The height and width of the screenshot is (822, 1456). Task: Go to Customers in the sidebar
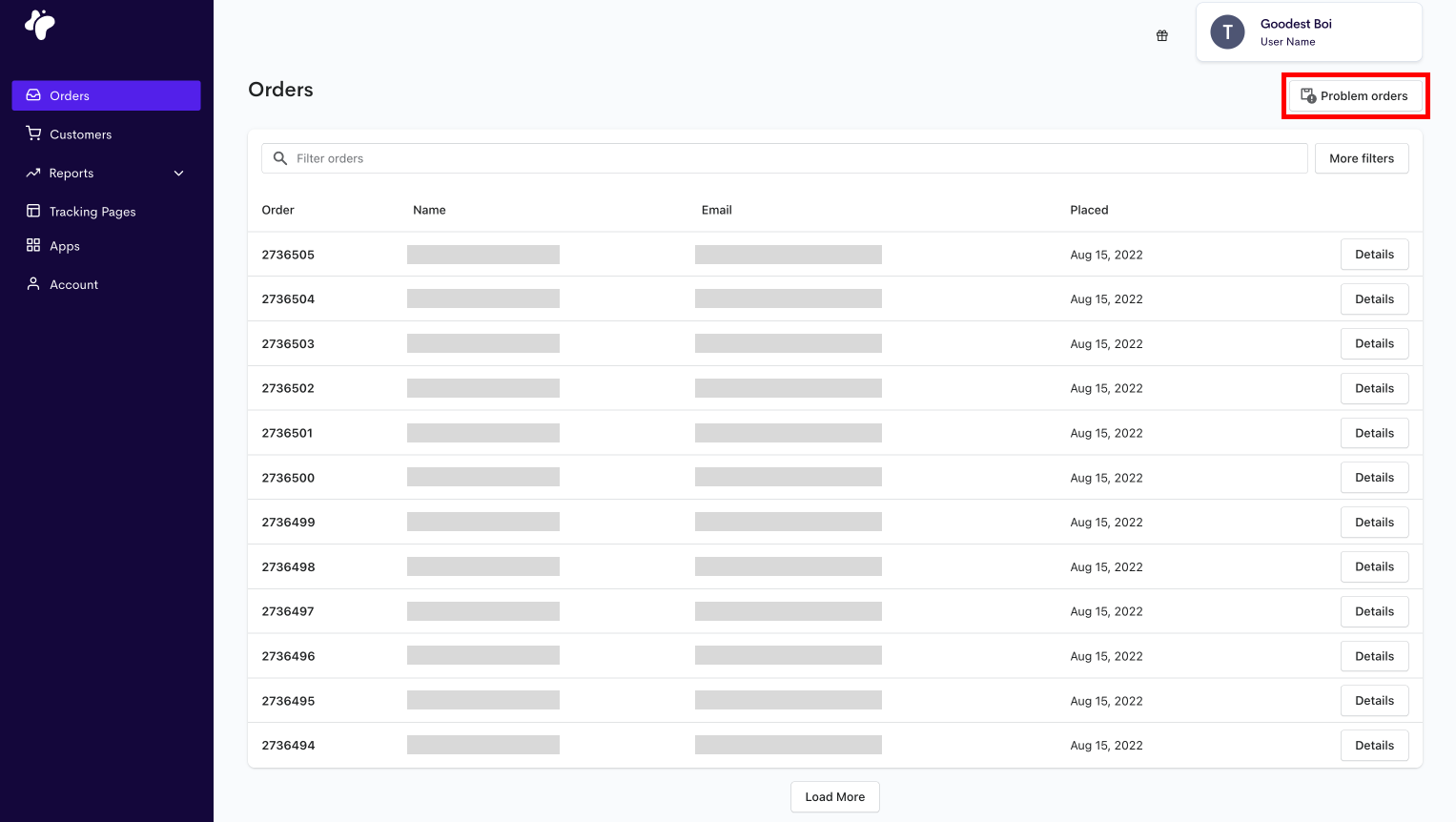[x=80, y=134]
